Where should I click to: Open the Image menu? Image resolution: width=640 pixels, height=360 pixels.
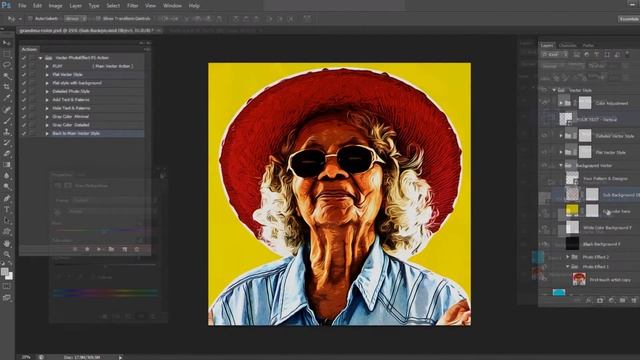(x=56, y=6)
